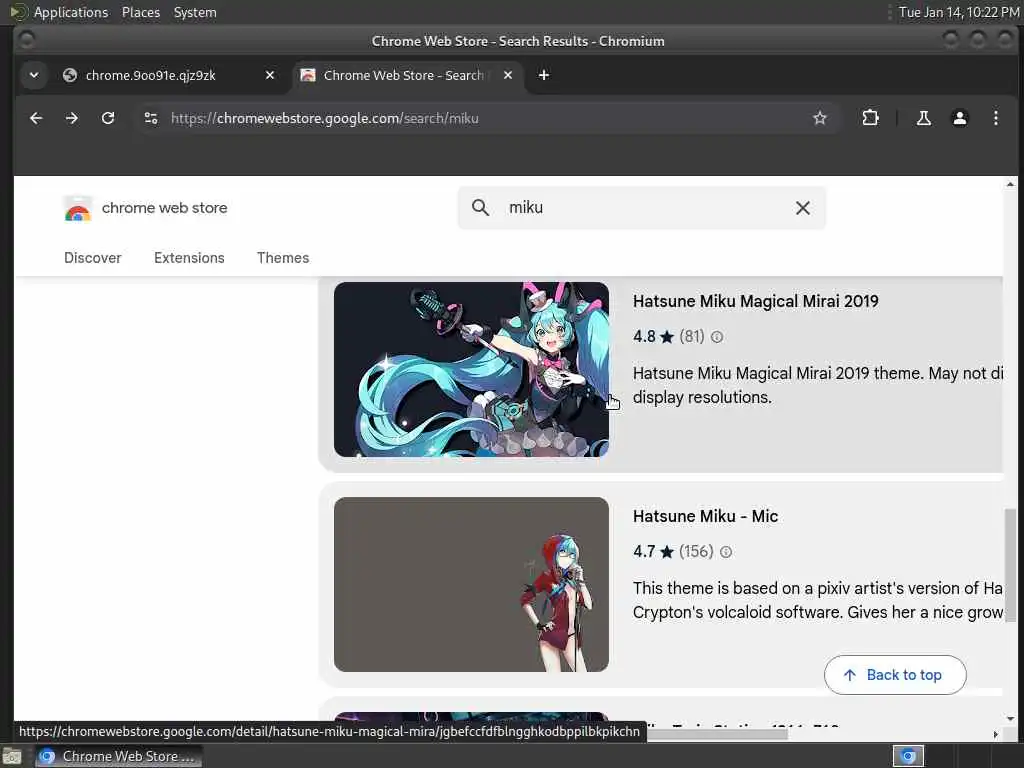Open the Discover section

coord(93,258)
